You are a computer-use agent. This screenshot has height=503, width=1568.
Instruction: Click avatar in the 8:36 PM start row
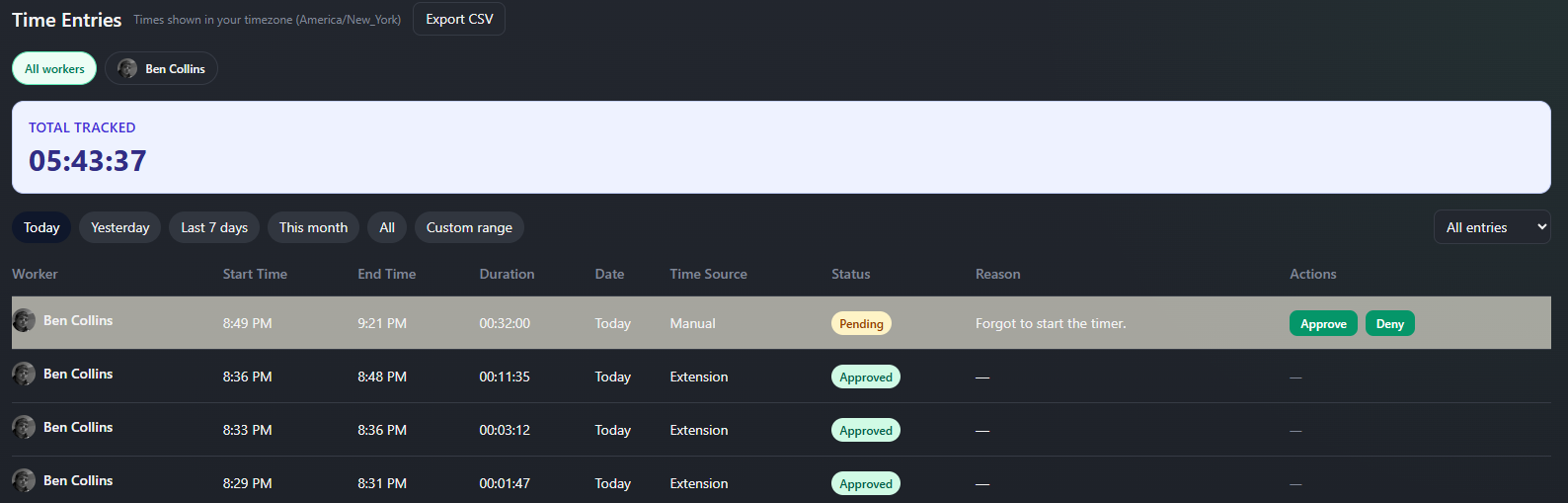click(24, 374)
